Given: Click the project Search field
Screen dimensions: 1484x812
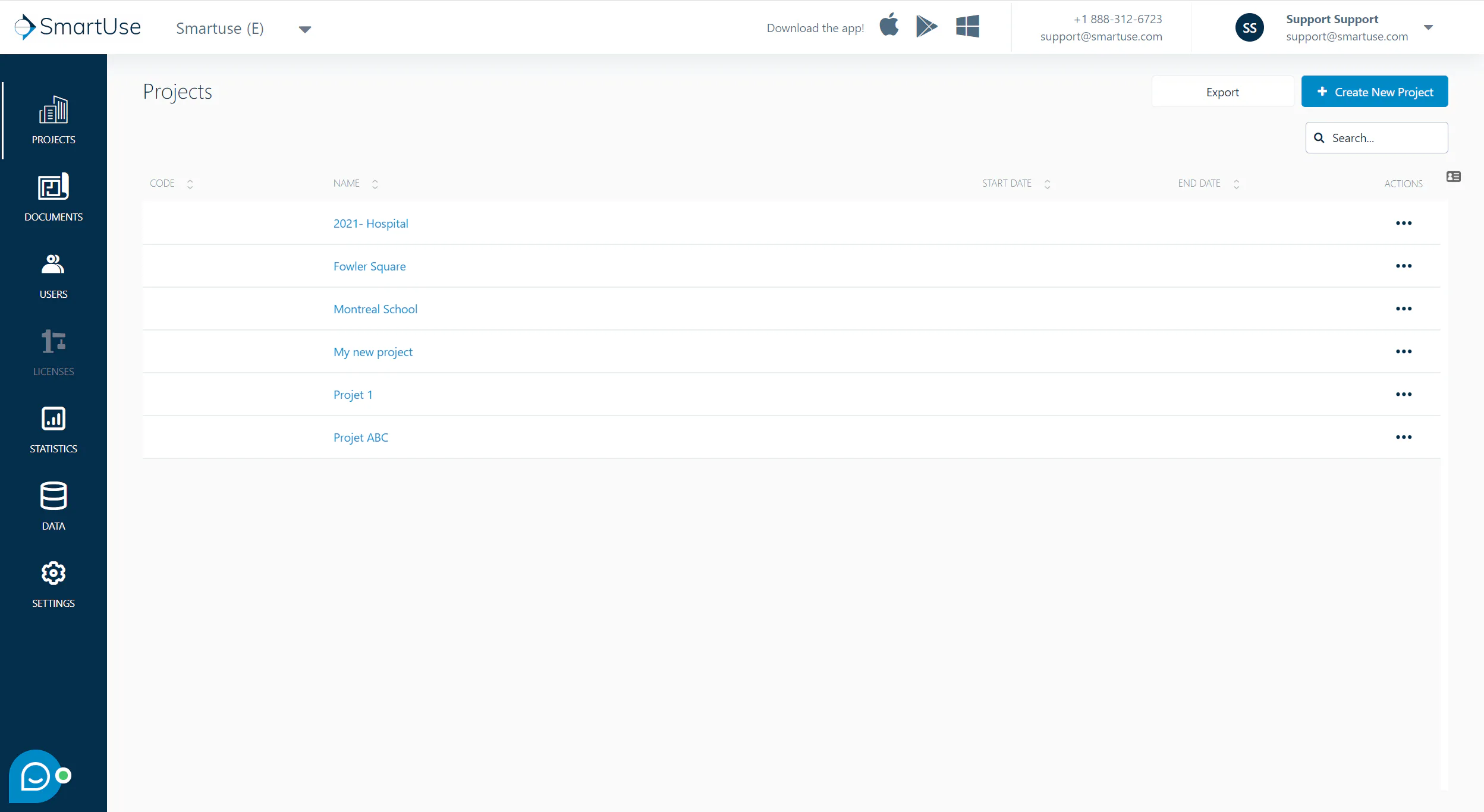Looking at the screenshot, I should [x=1377, y=138].
